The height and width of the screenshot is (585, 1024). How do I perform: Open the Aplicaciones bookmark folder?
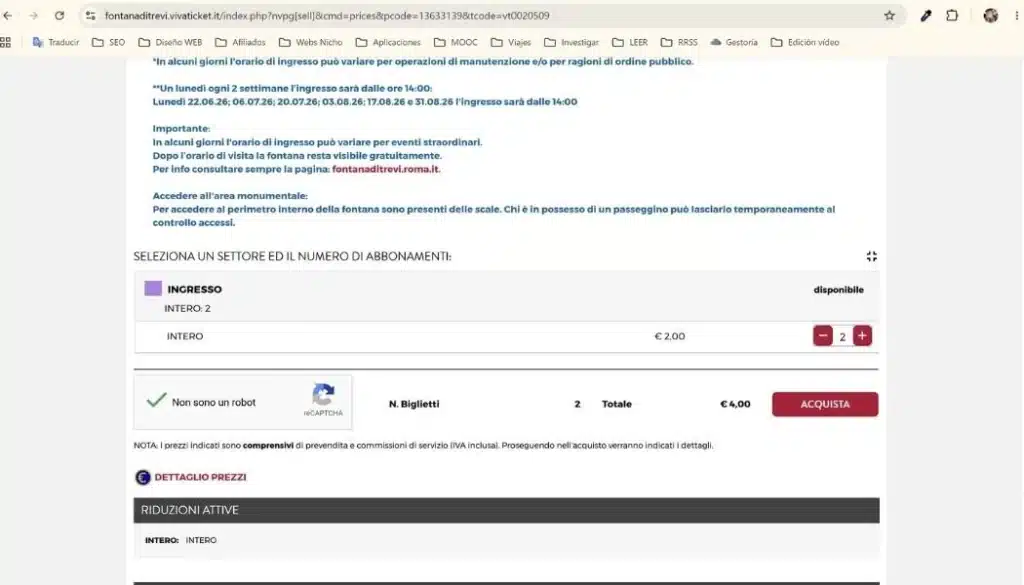pyautogui.click(x=388, y=42)
